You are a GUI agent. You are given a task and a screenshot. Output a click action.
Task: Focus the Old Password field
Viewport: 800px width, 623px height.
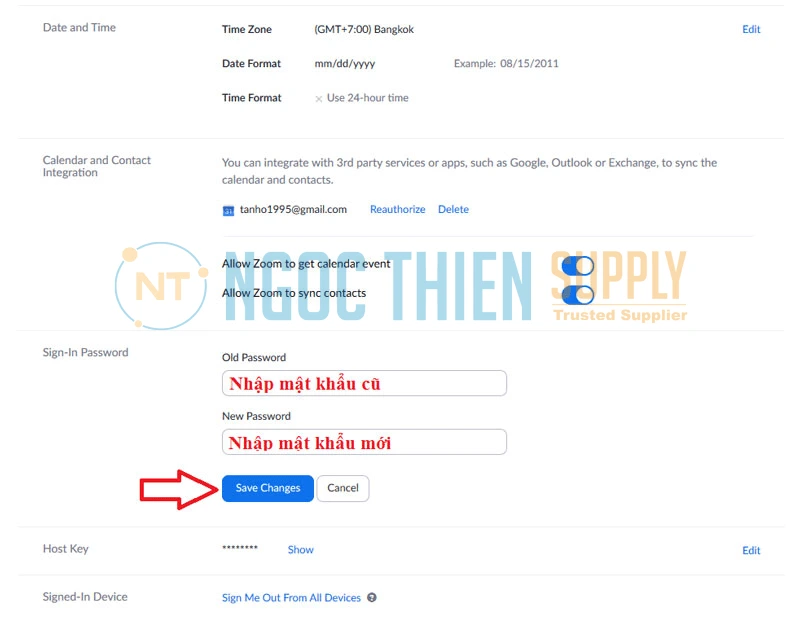(x=364, y=383)
